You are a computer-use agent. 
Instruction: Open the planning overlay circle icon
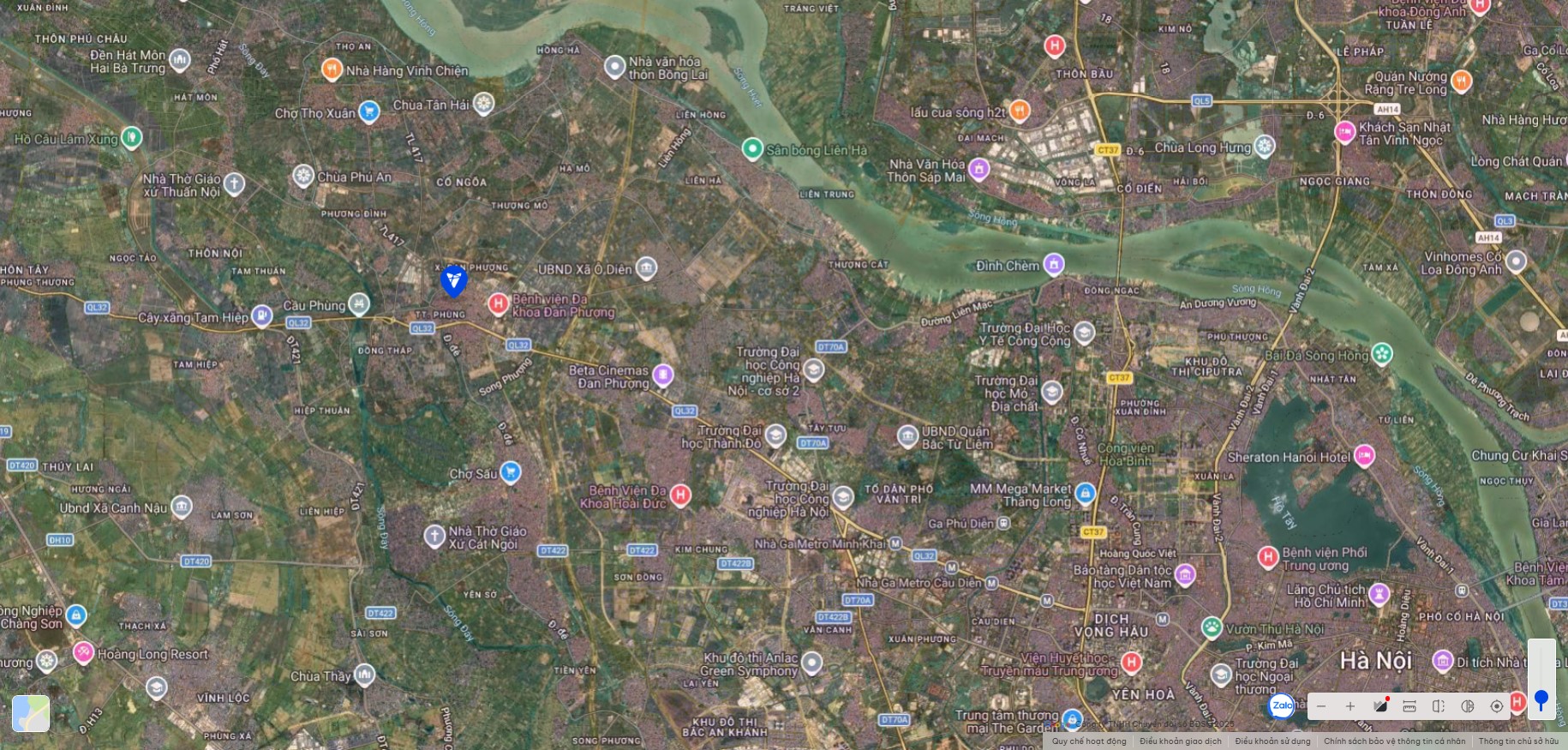(x=1468, y=706)
